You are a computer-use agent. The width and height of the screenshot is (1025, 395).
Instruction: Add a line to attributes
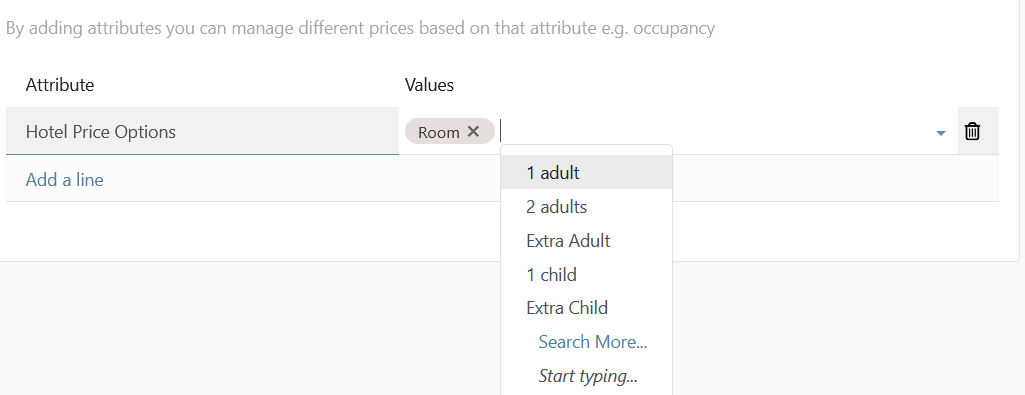[x=64, y=180]
